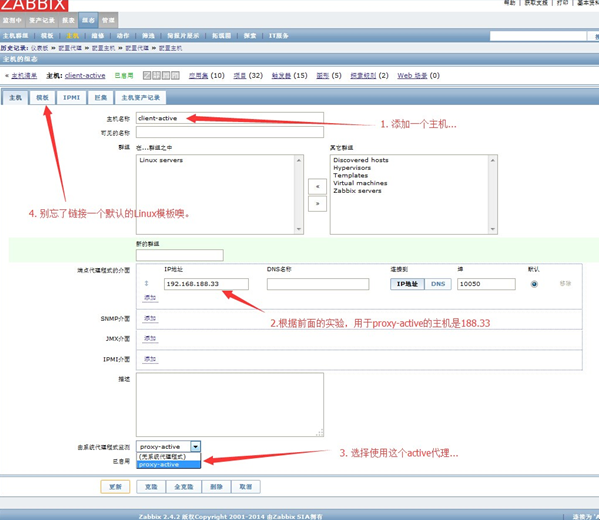The height and width of the screenshot is (520, 600).
Task: Click the empty visible name field
Action: tap(230, 132)
